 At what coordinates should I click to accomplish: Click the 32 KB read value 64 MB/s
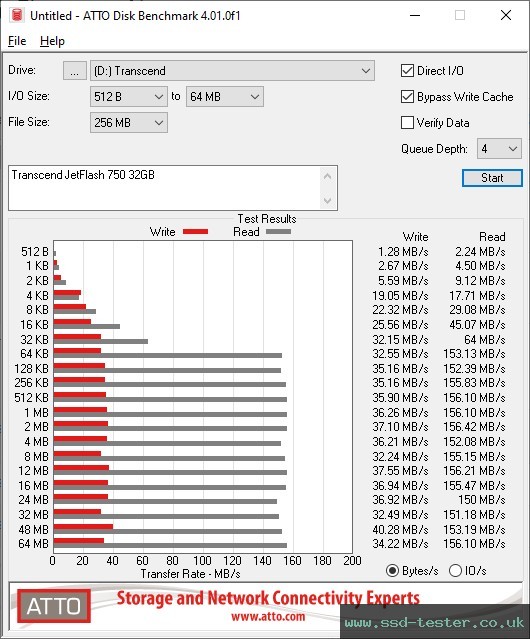tap(485, 339)
